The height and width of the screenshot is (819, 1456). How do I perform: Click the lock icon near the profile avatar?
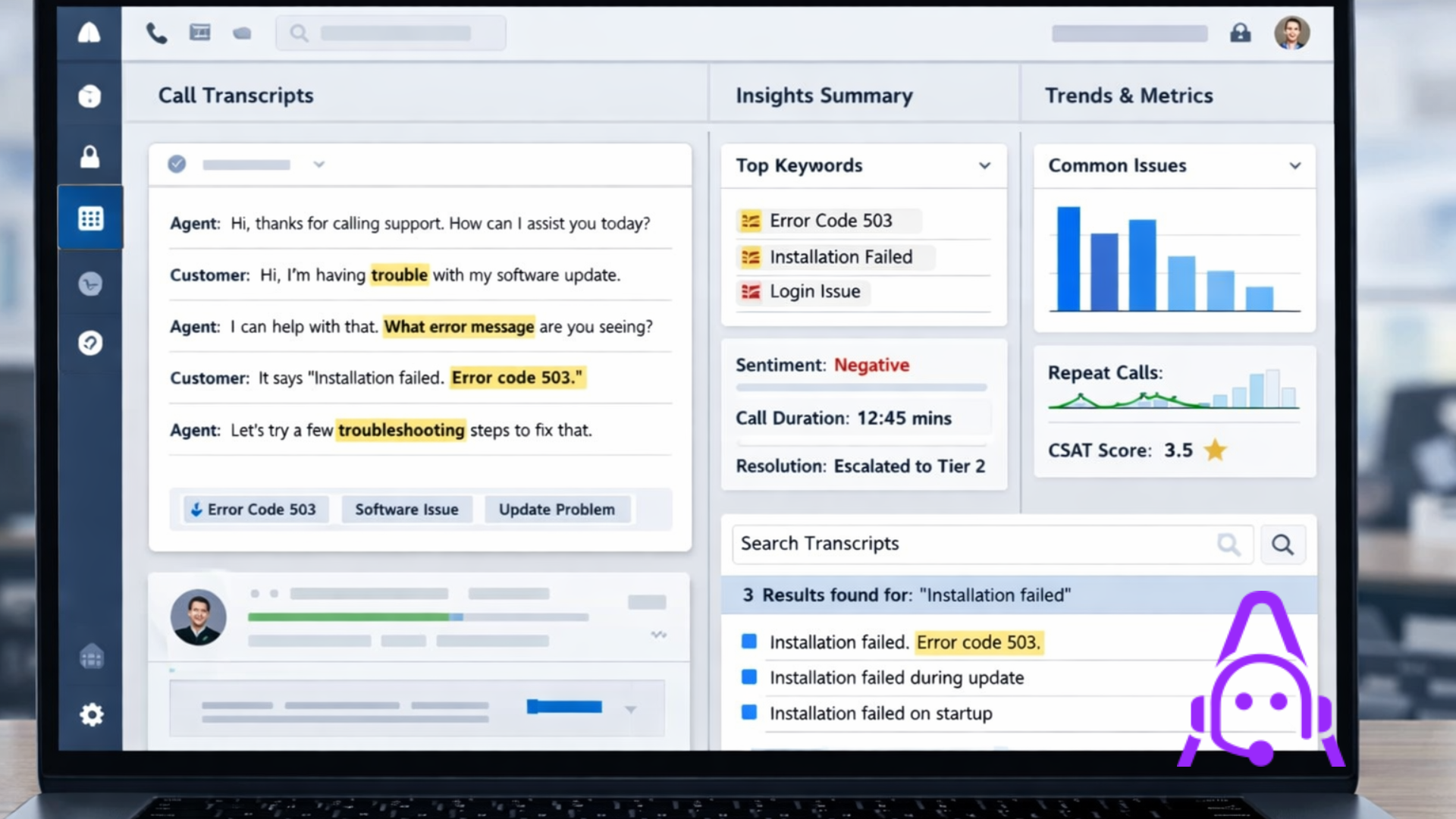pos(1241,33)
